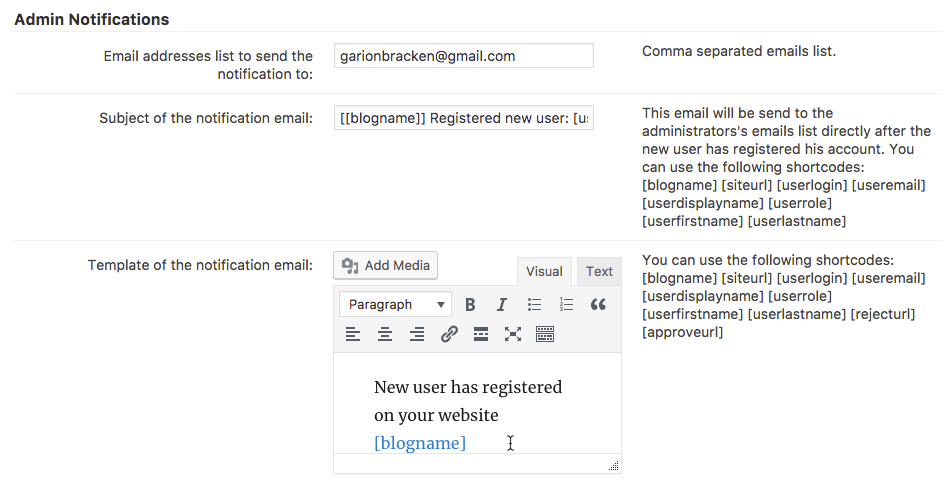
Task: Click the Add Media button
Action: click(x=386, y=265)
